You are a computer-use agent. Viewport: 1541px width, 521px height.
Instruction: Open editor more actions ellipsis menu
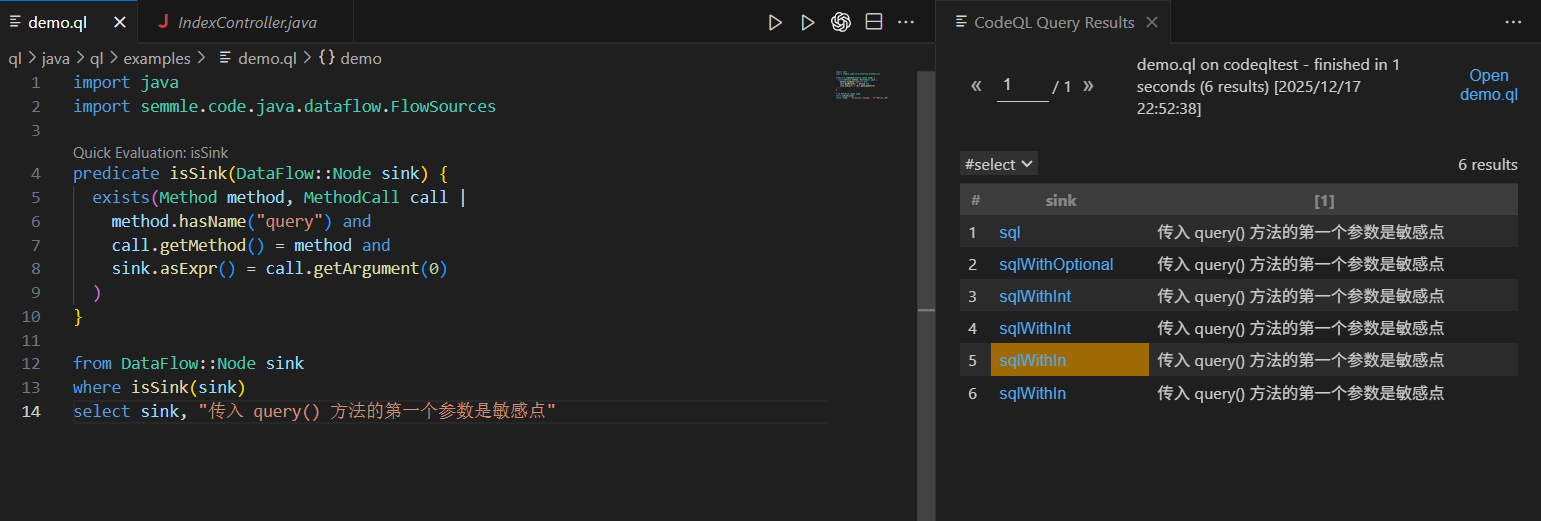pyautogui.click(x=906, y=22)
